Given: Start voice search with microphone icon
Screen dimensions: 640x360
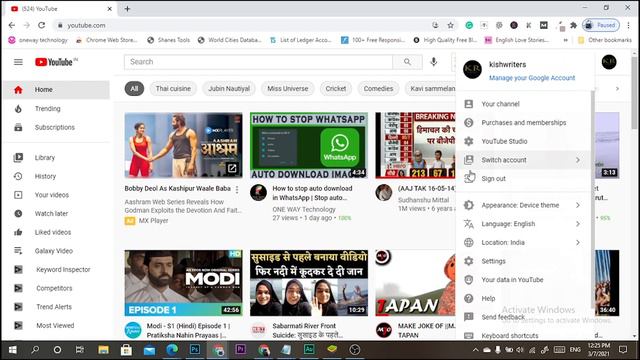Looking at the screenshot, I should pos(433,62).
